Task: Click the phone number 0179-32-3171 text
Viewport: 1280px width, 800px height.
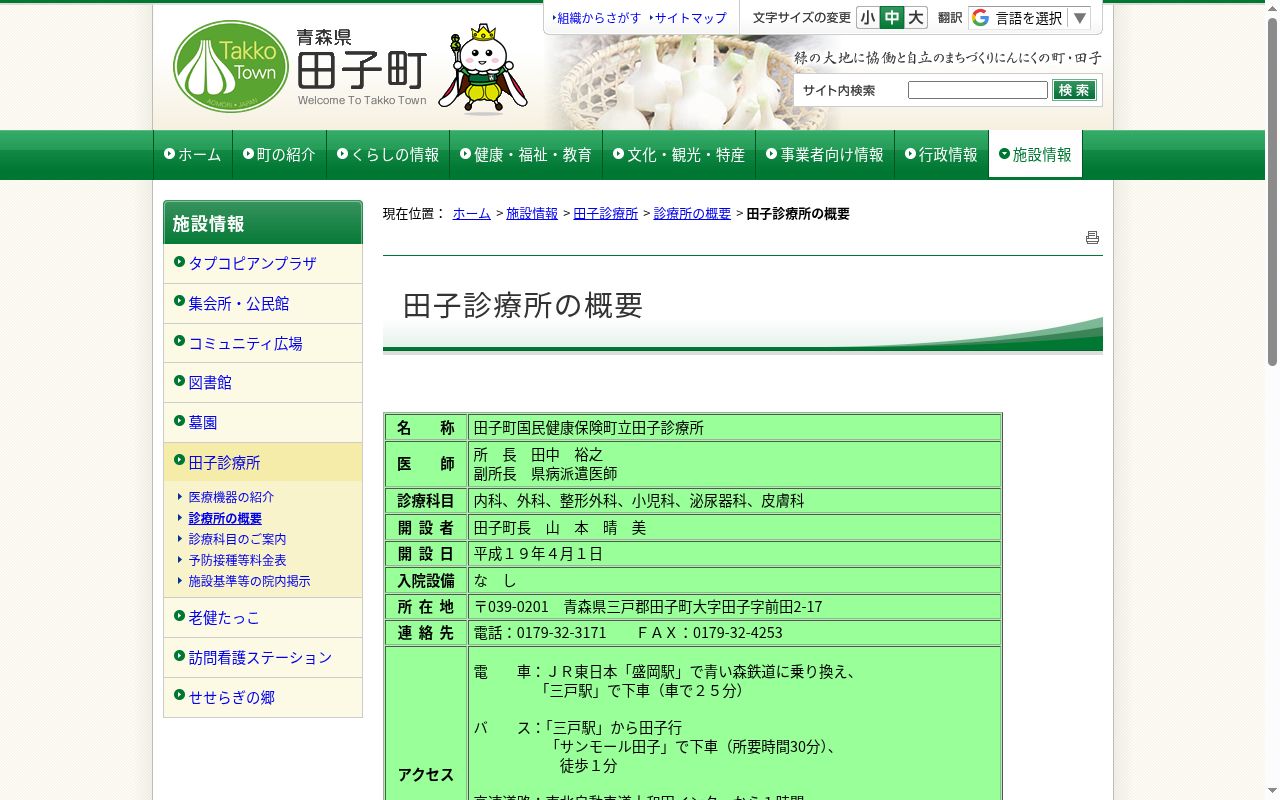Action: pyautogui.click(x=562, y=633)
